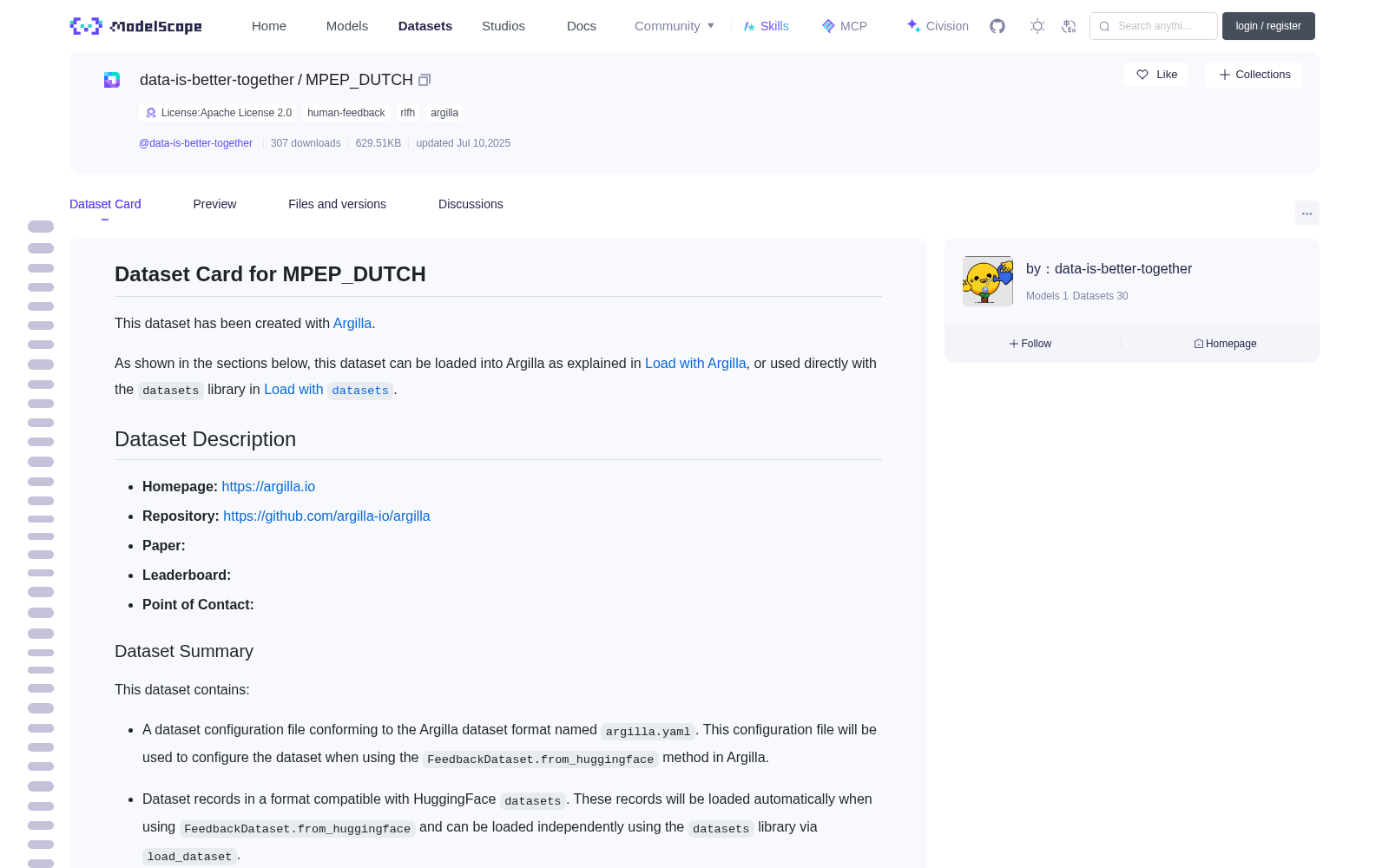The width and height of the screenshot is (1389, 868).
Task: Click the Datasets 30 count
Action: coord(1100,296)
